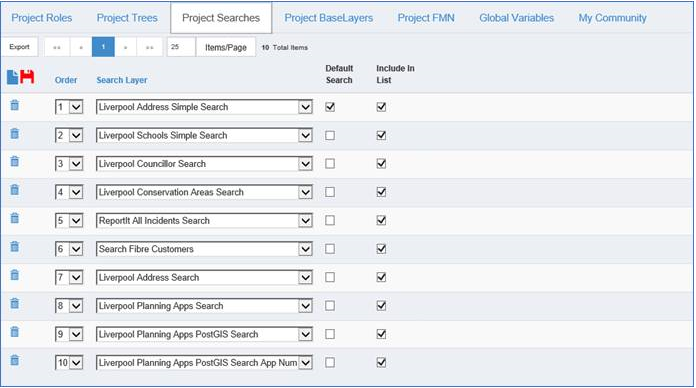
Task: Switch to the Project Trees tab
Action: 127,18
